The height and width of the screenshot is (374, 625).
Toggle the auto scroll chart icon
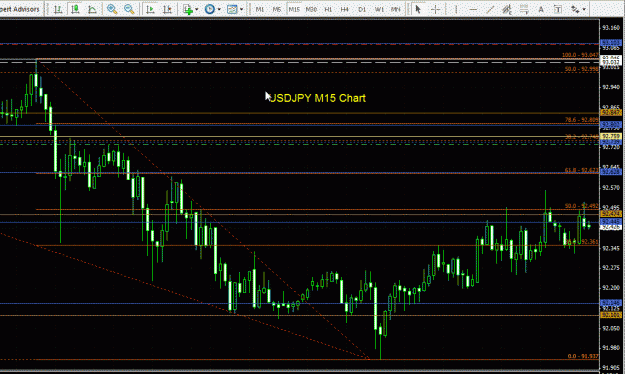[x=150, y=9]
